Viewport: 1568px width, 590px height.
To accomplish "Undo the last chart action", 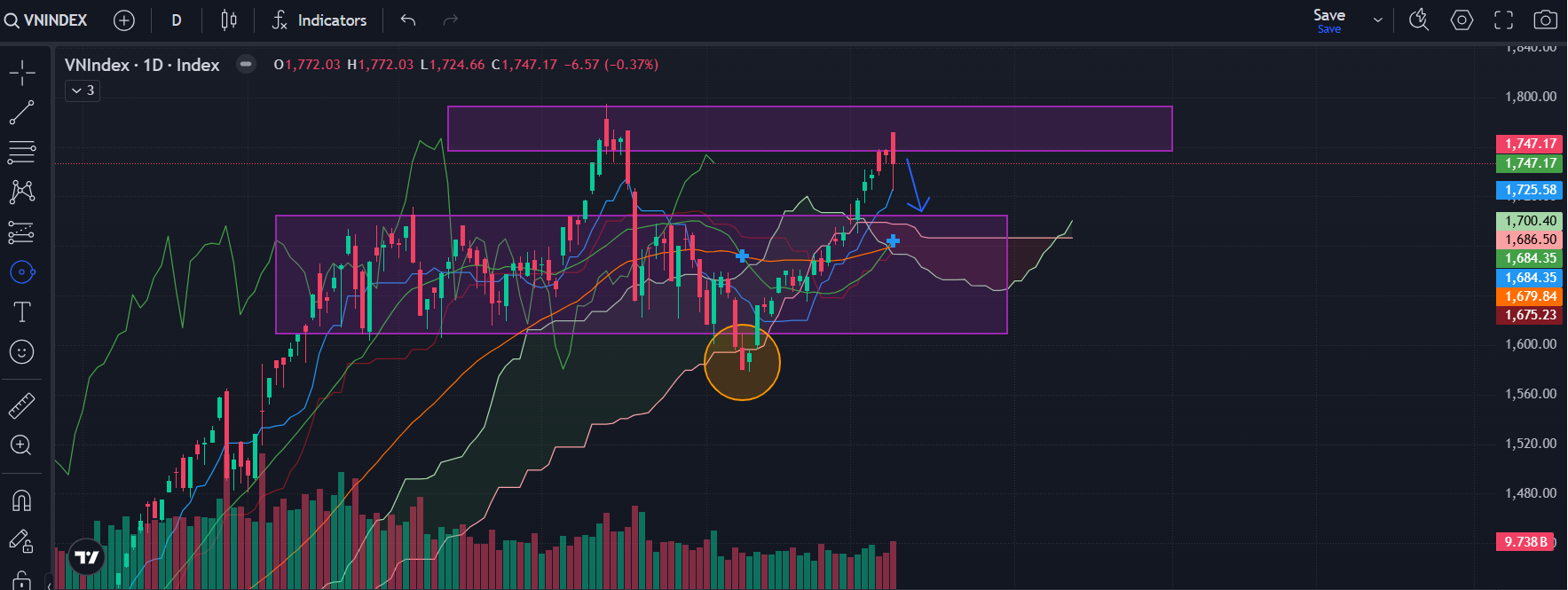I will (x=408, y=20).
